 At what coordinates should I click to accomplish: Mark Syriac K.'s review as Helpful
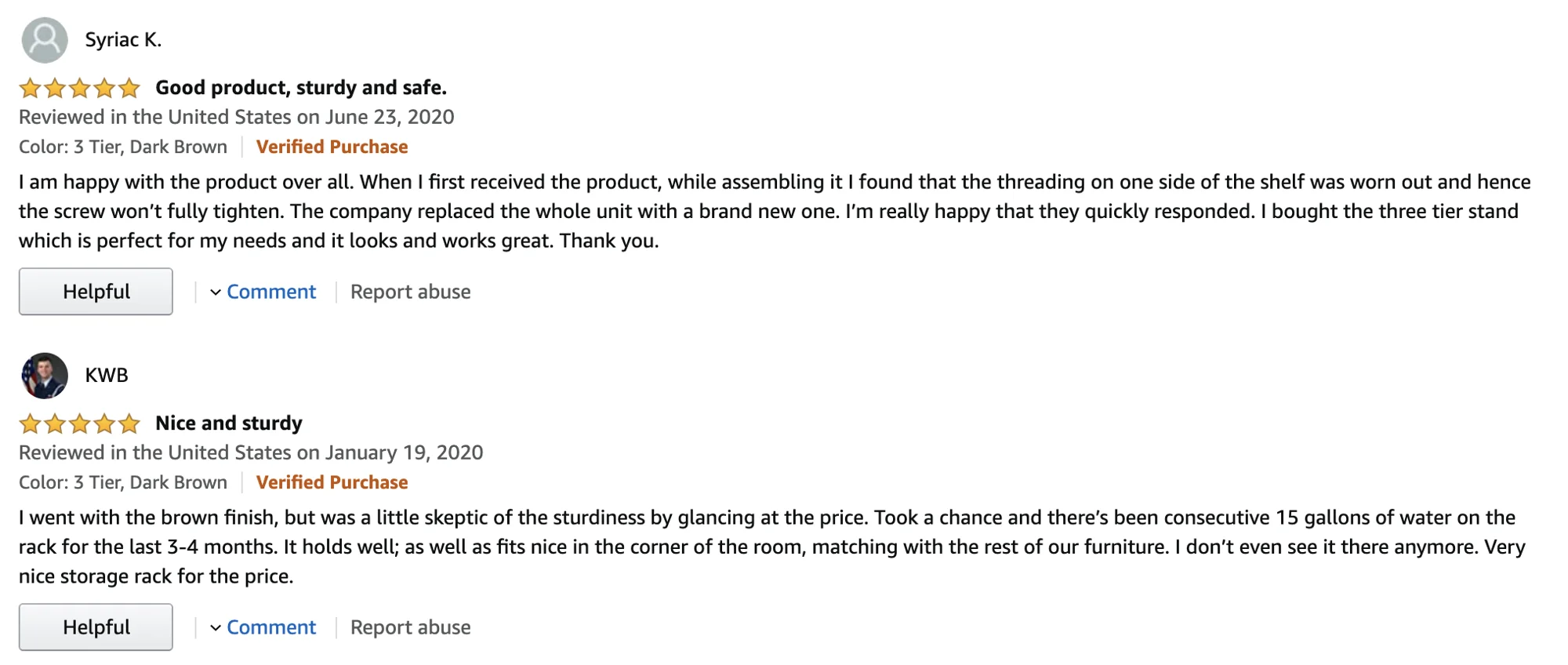96,292
